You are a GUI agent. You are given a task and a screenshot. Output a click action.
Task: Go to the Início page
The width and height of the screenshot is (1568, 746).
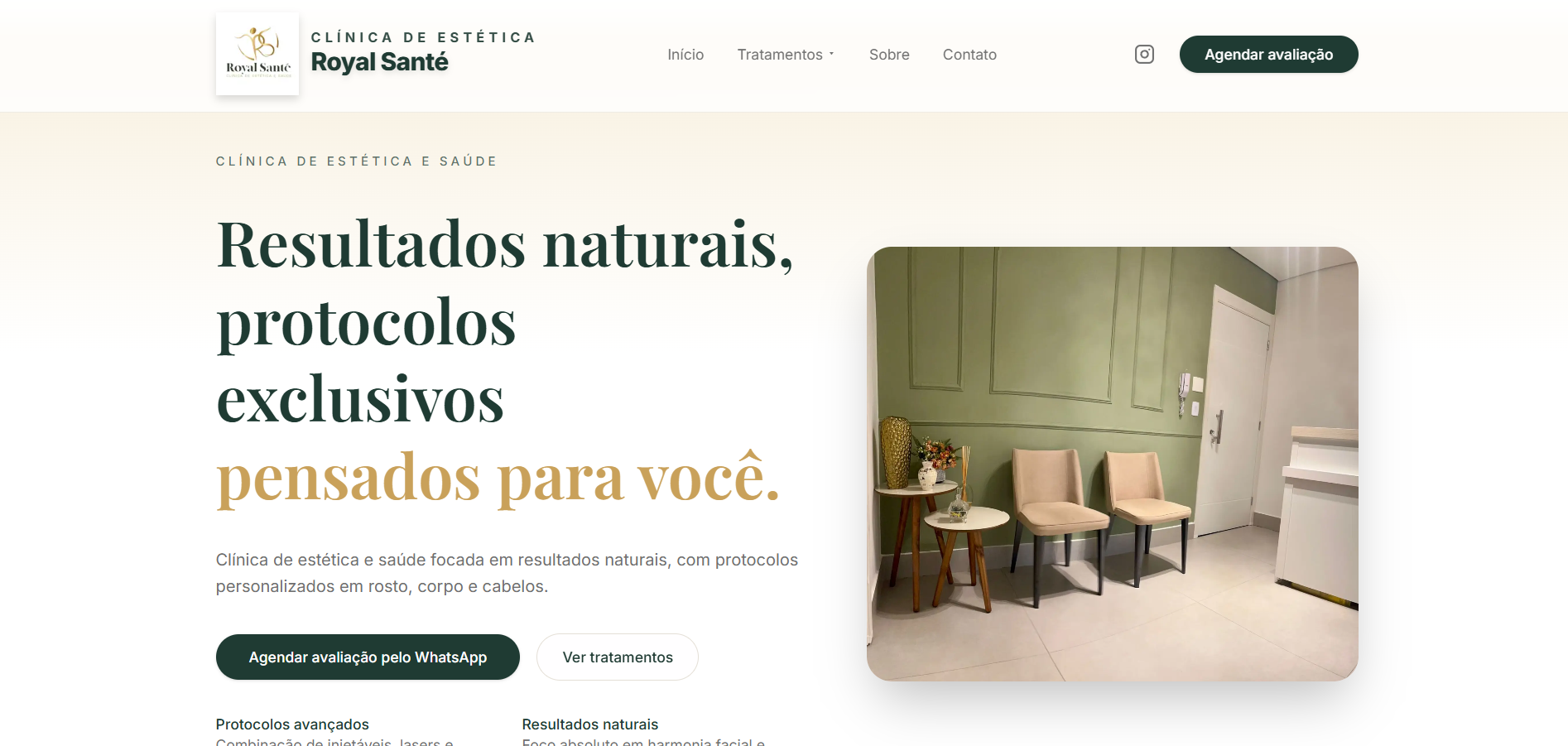685,55
